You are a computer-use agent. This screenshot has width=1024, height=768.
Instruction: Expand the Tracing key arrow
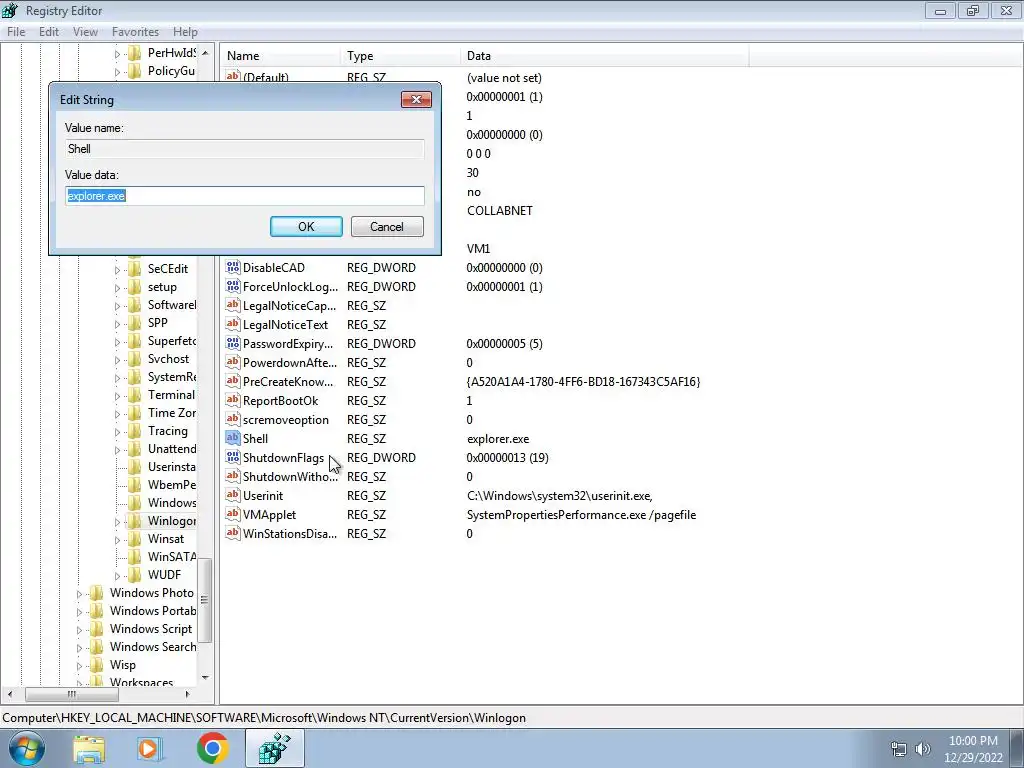point(117,431)
